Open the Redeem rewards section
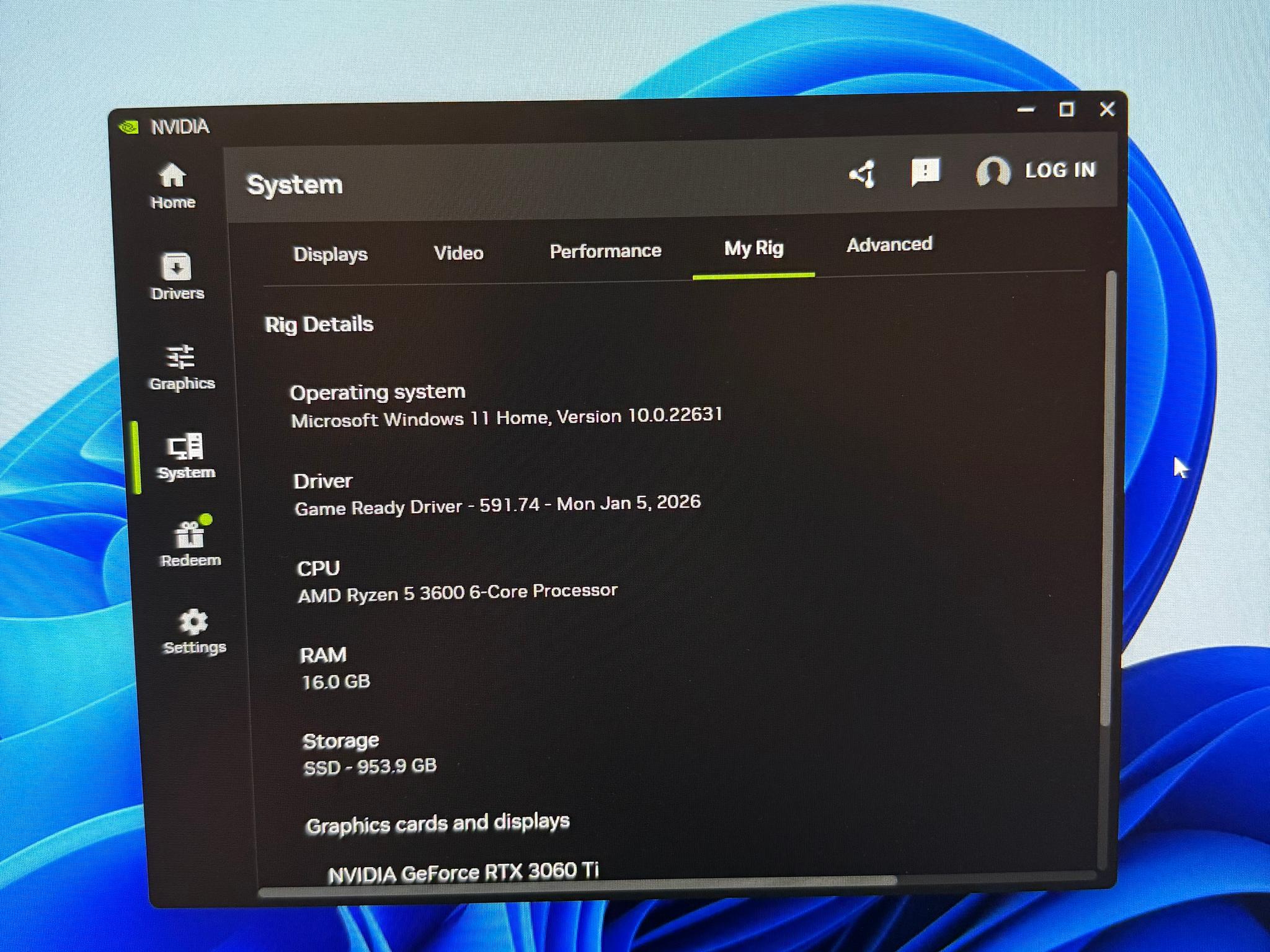 tap(190, 543)
